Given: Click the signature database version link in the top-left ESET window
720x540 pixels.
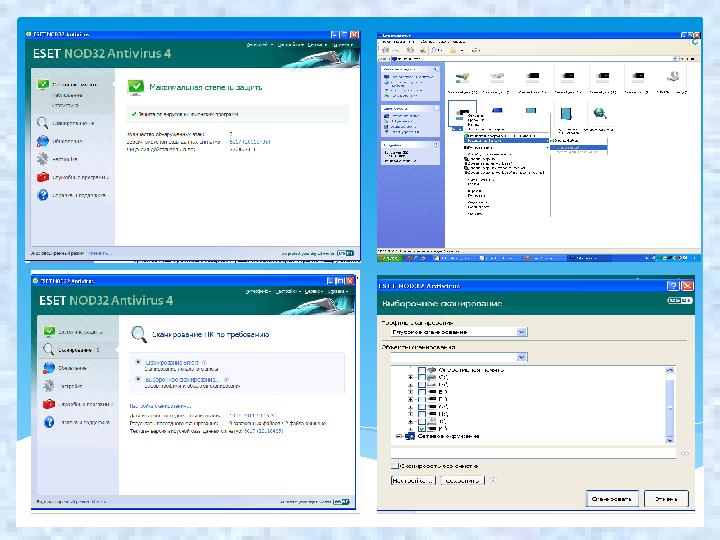Looking at the screenshot, I should tap(250, 142).
